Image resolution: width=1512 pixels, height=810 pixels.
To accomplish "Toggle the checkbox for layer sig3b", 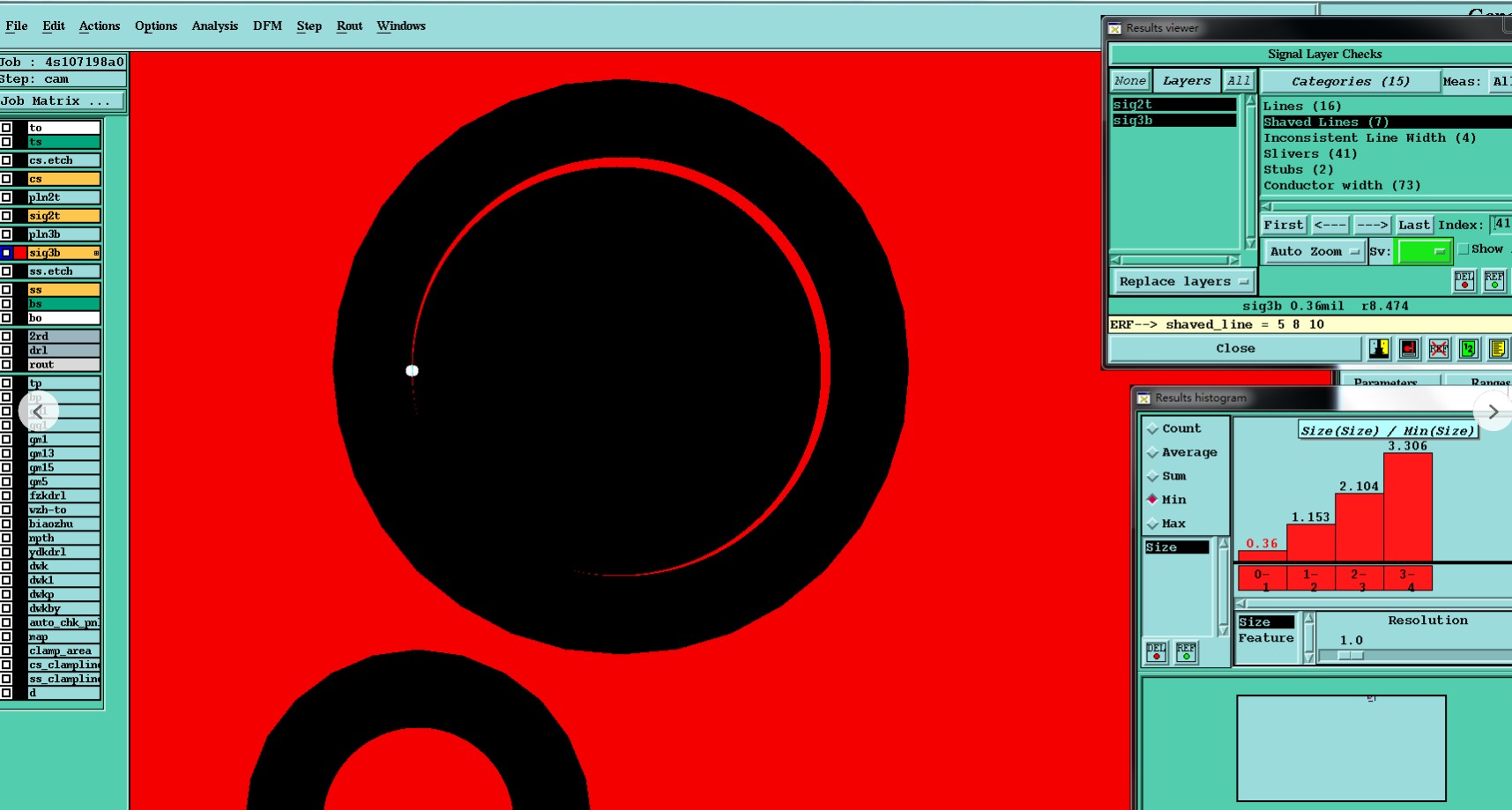I will [x=6, y=253].
